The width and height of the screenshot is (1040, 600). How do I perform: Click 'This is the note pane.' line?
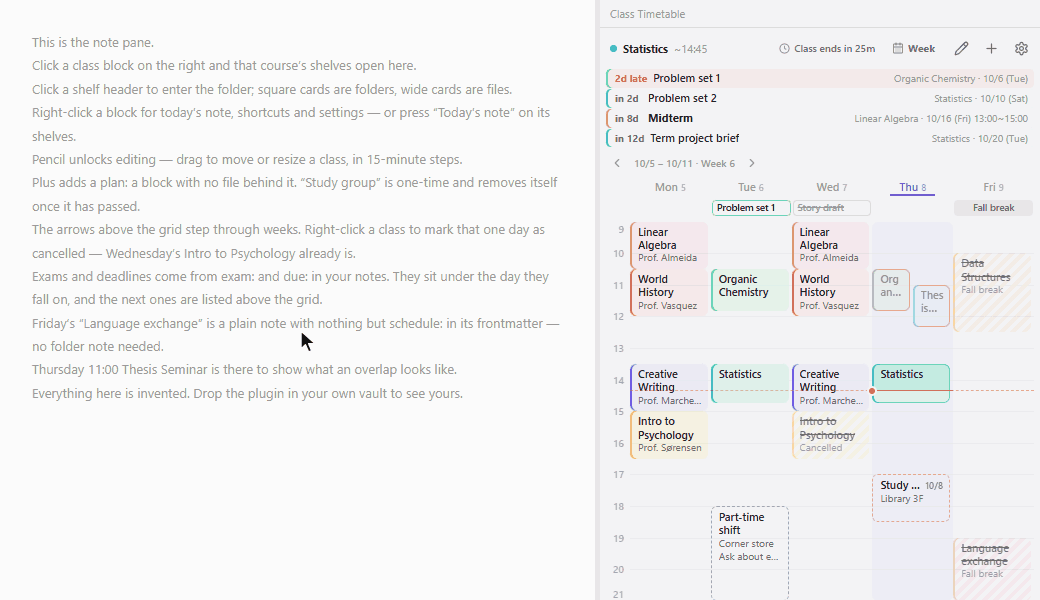point(93,42)
